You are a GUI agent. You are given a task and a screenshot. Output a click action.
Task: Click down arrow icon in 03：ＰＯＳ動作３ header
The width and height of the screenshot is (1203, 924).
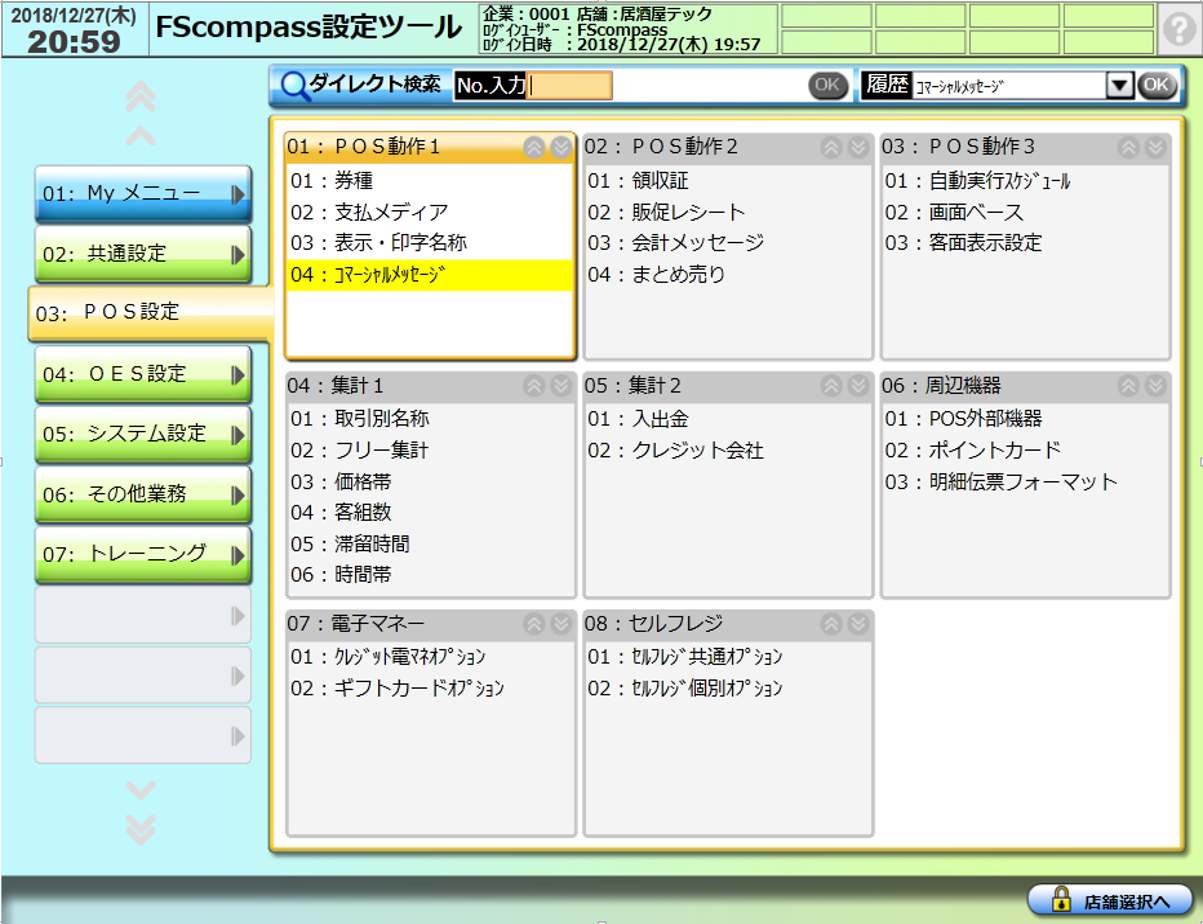tap(1155, 147)
